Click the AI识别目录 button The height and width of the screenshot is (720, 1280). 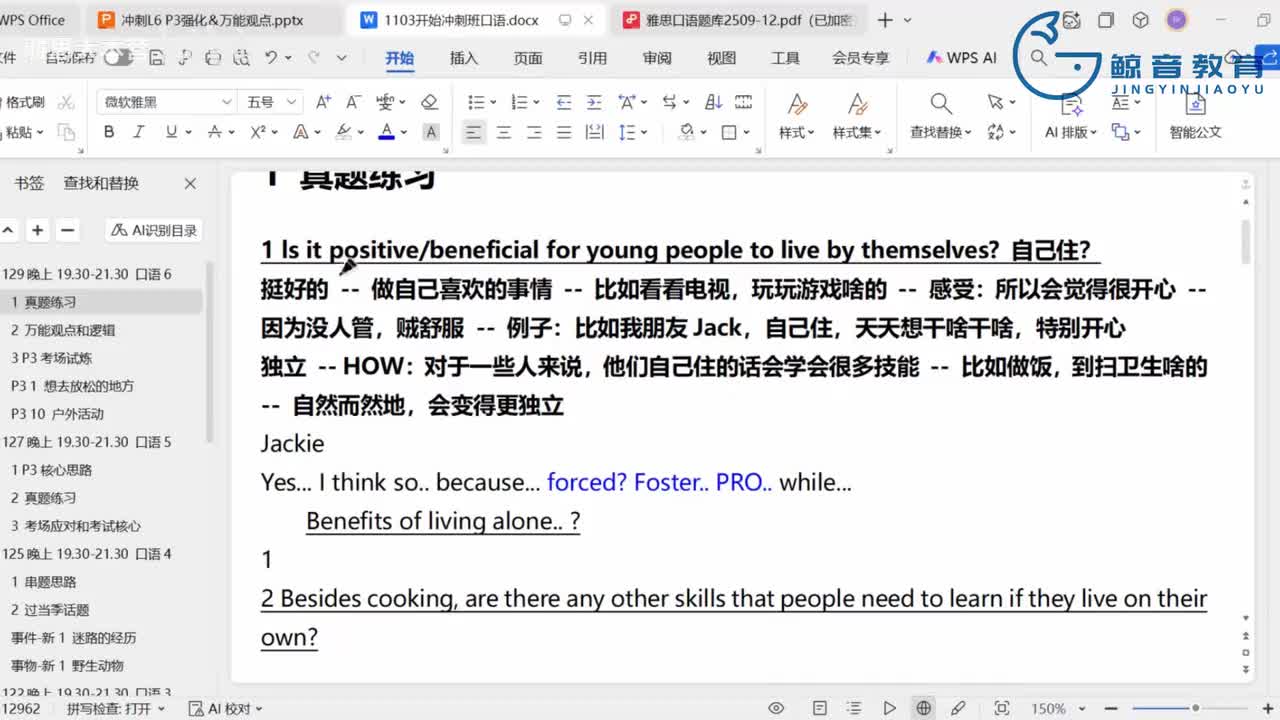[154, 230]
